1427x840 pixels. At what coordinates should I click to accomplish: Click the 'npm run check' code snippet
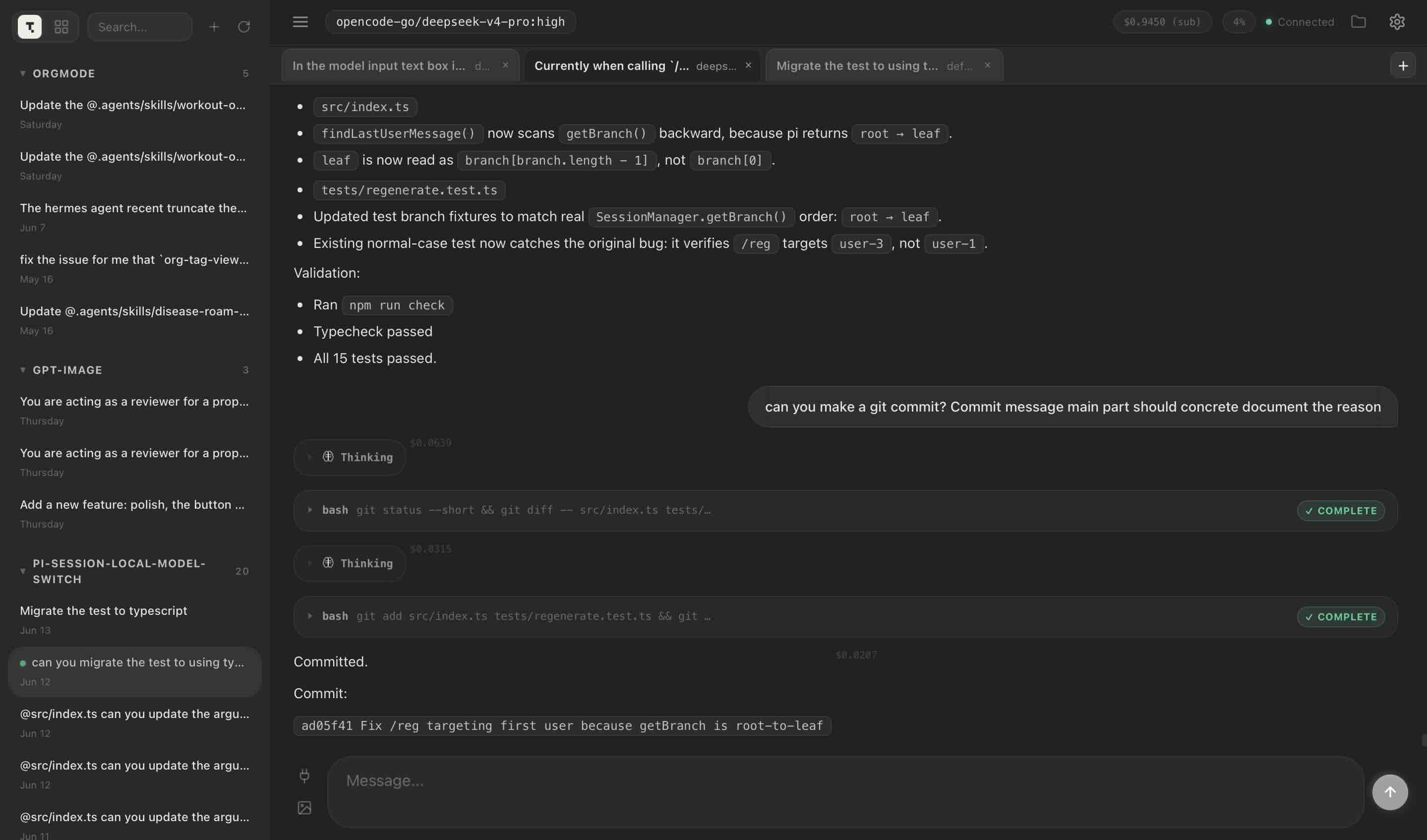pyautogui.click(x=397, y=305)
